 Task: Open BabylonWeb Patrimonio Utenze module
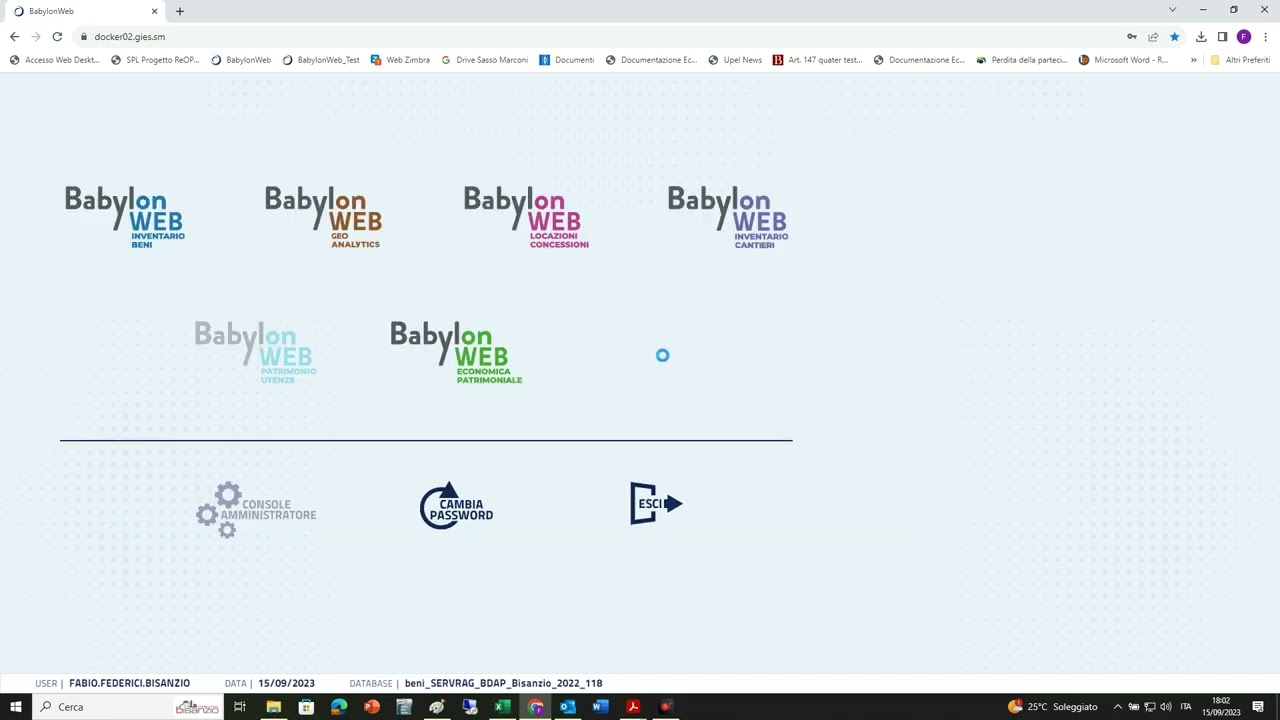point(255,352)
